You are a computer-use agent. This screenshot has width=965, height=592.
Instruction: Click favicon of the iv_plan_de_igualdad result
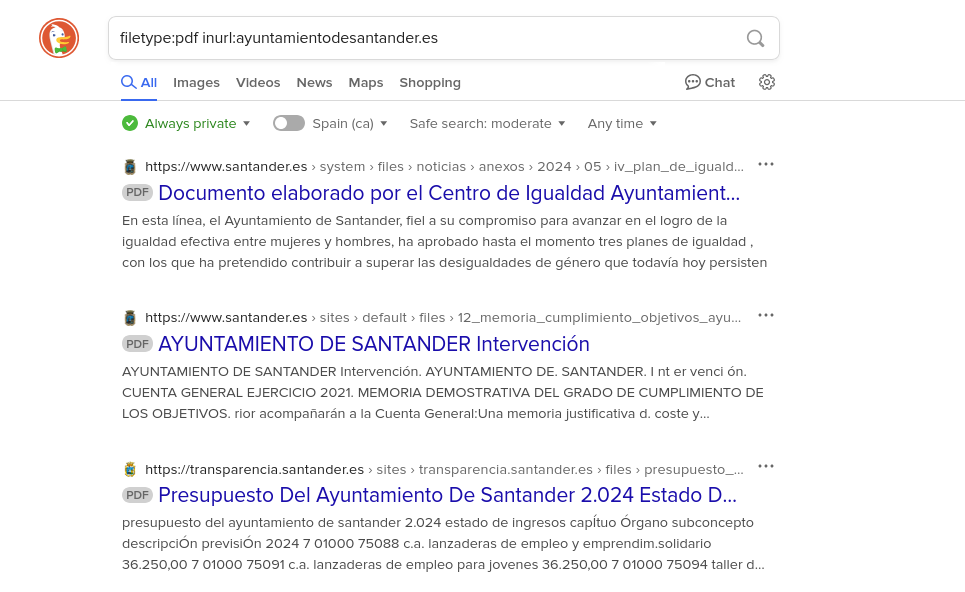130,167
